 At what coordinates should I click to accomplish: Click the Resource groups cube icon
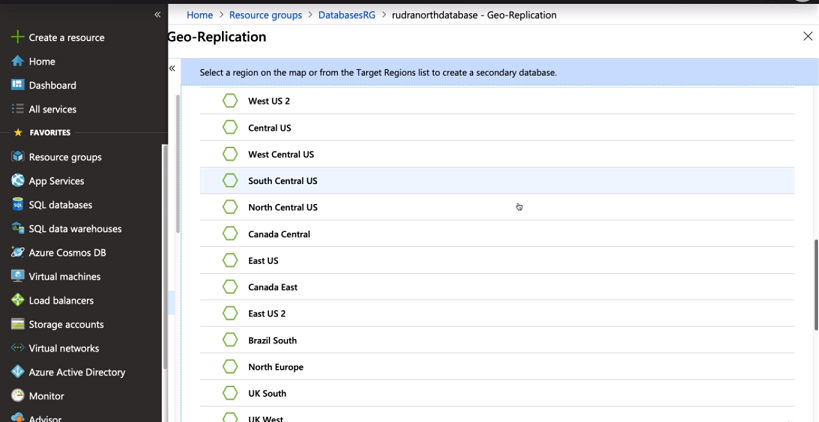(18, 157)
